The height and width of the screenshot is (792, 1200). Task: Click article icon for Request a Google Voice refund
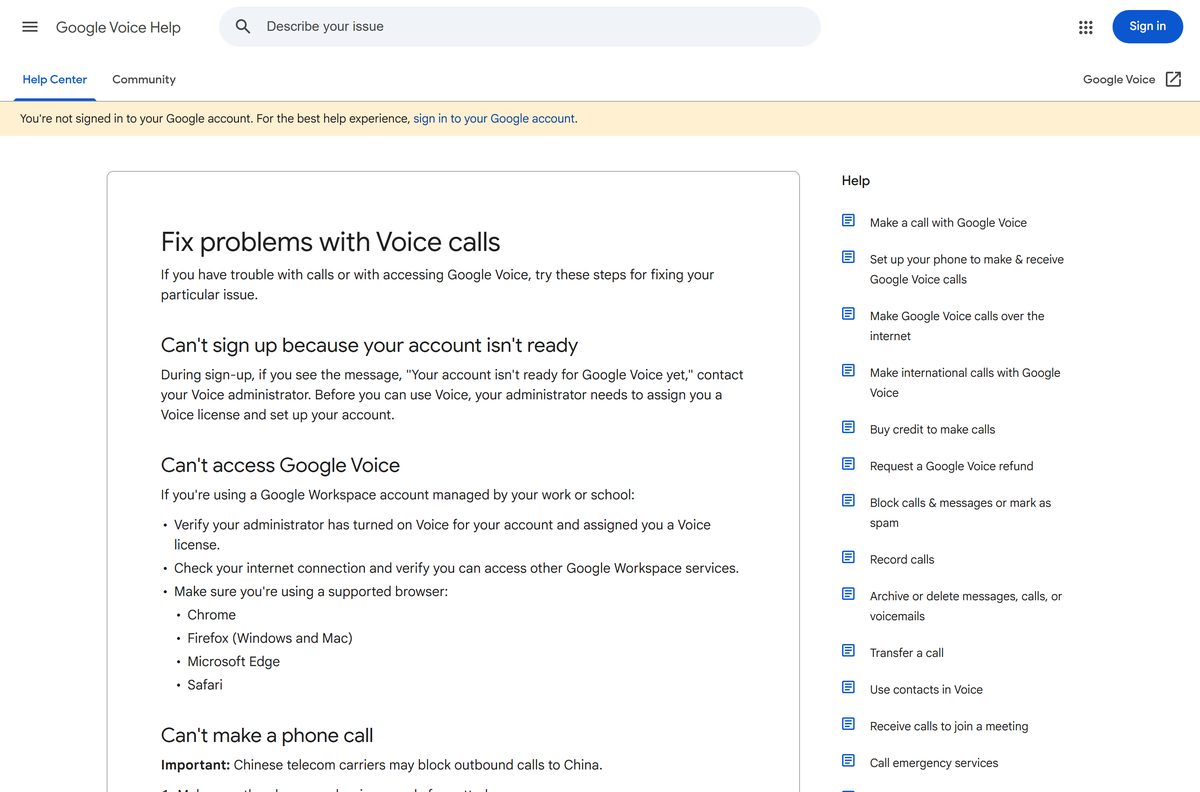(848, 464)
